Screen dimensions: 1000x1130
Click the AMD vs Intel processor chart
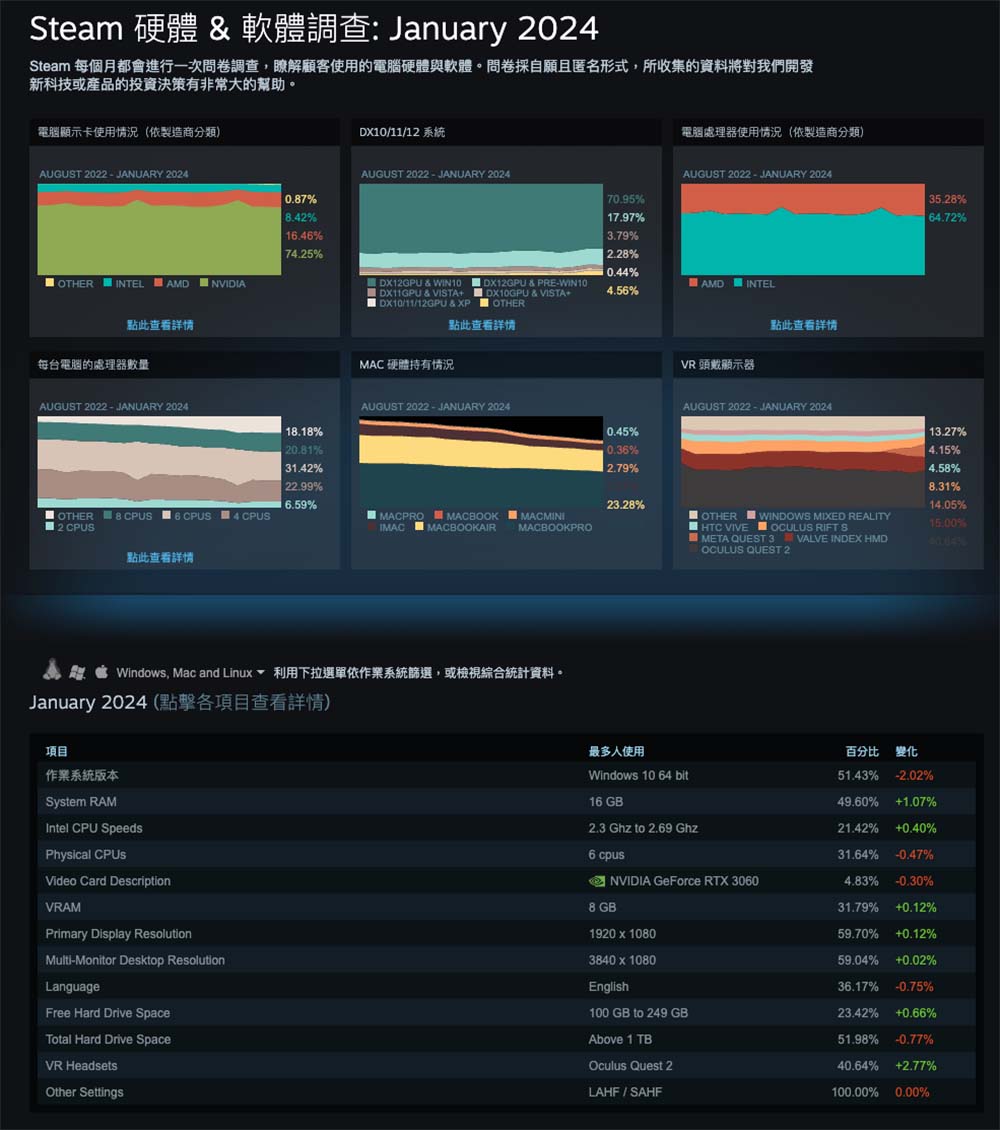click(803, 229)
